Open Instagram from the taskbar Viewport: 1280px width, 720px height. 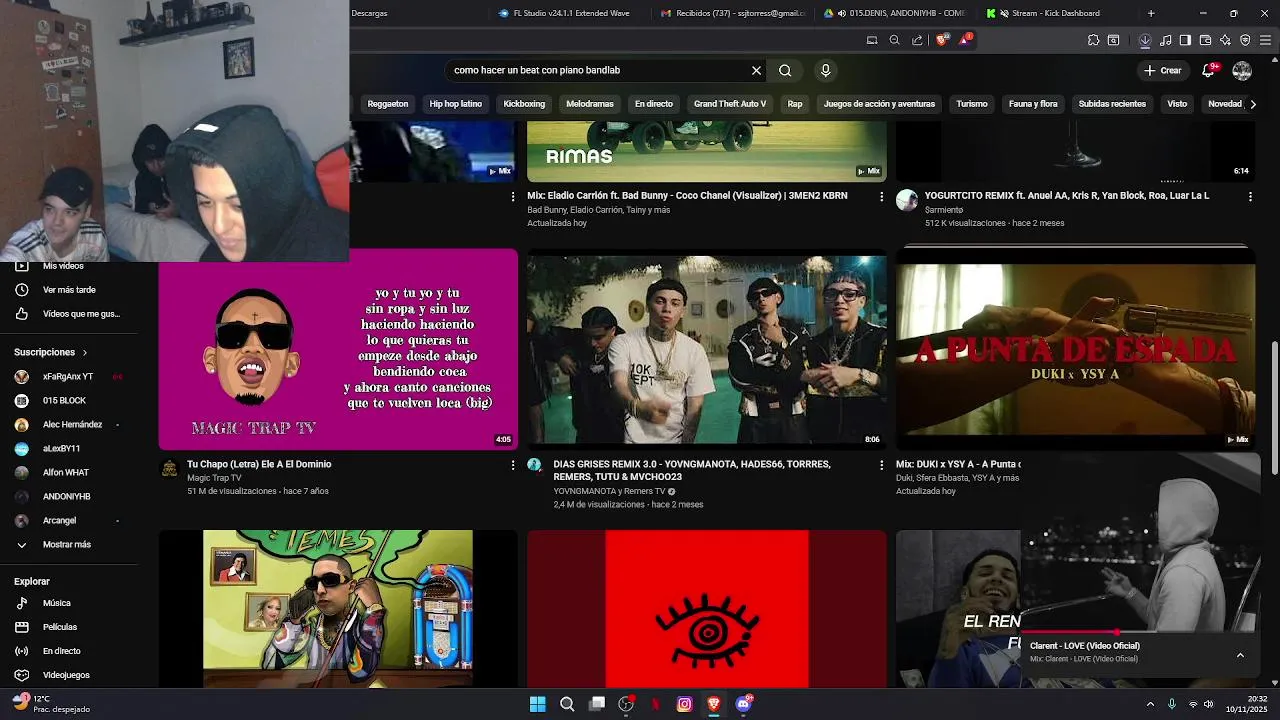pyautogui.click(x=684, y=704)
